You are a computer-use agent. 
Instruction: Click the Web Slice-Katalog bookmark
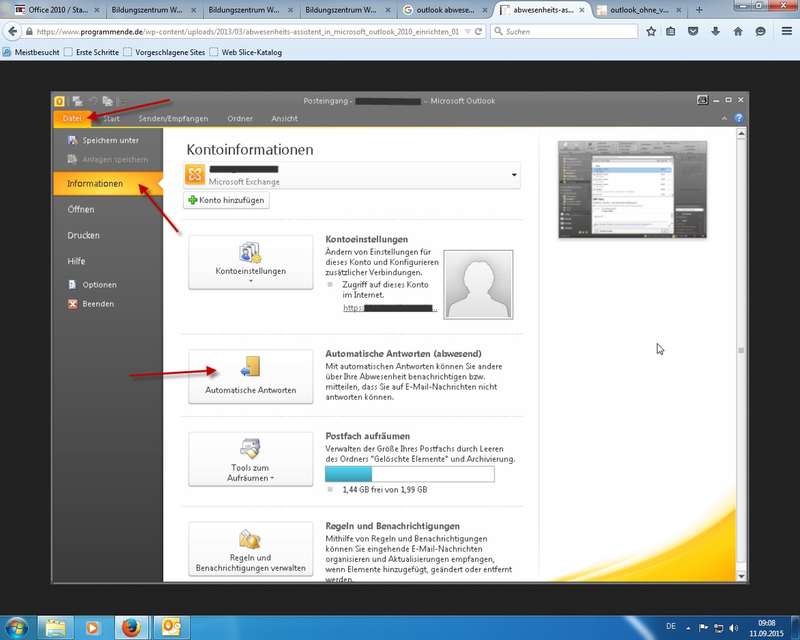(246, 52)
